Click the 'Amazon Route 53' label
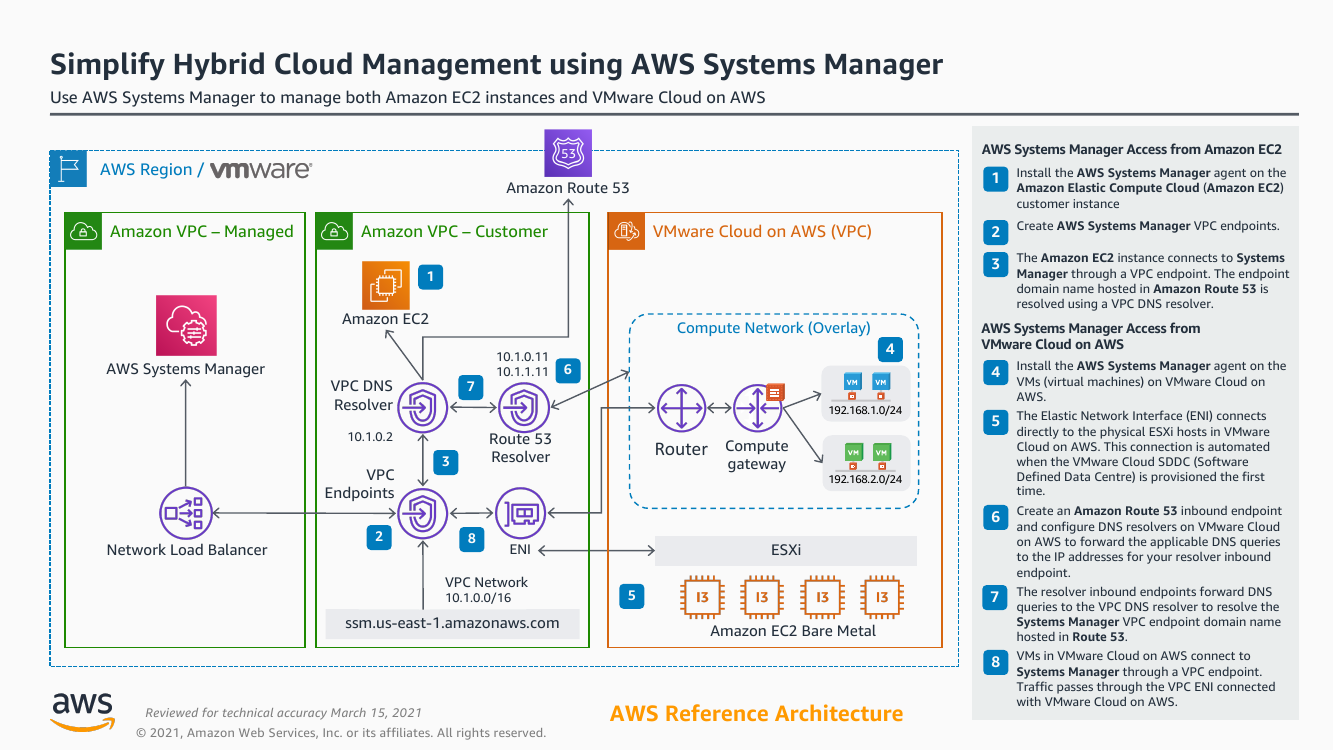Image resolution: width=1334 pixels, height=750 pixels. (x=568, y=188)
